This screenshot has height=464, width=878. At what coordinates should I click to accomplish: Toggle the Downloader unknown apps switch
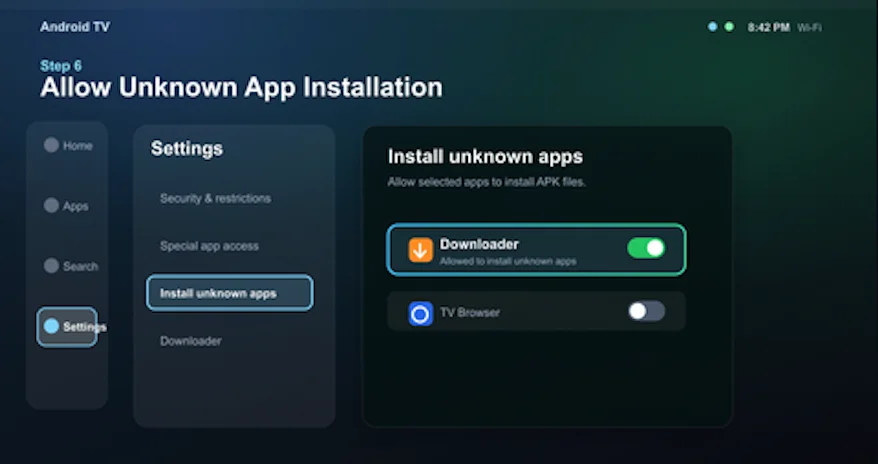tap(646, 248)
